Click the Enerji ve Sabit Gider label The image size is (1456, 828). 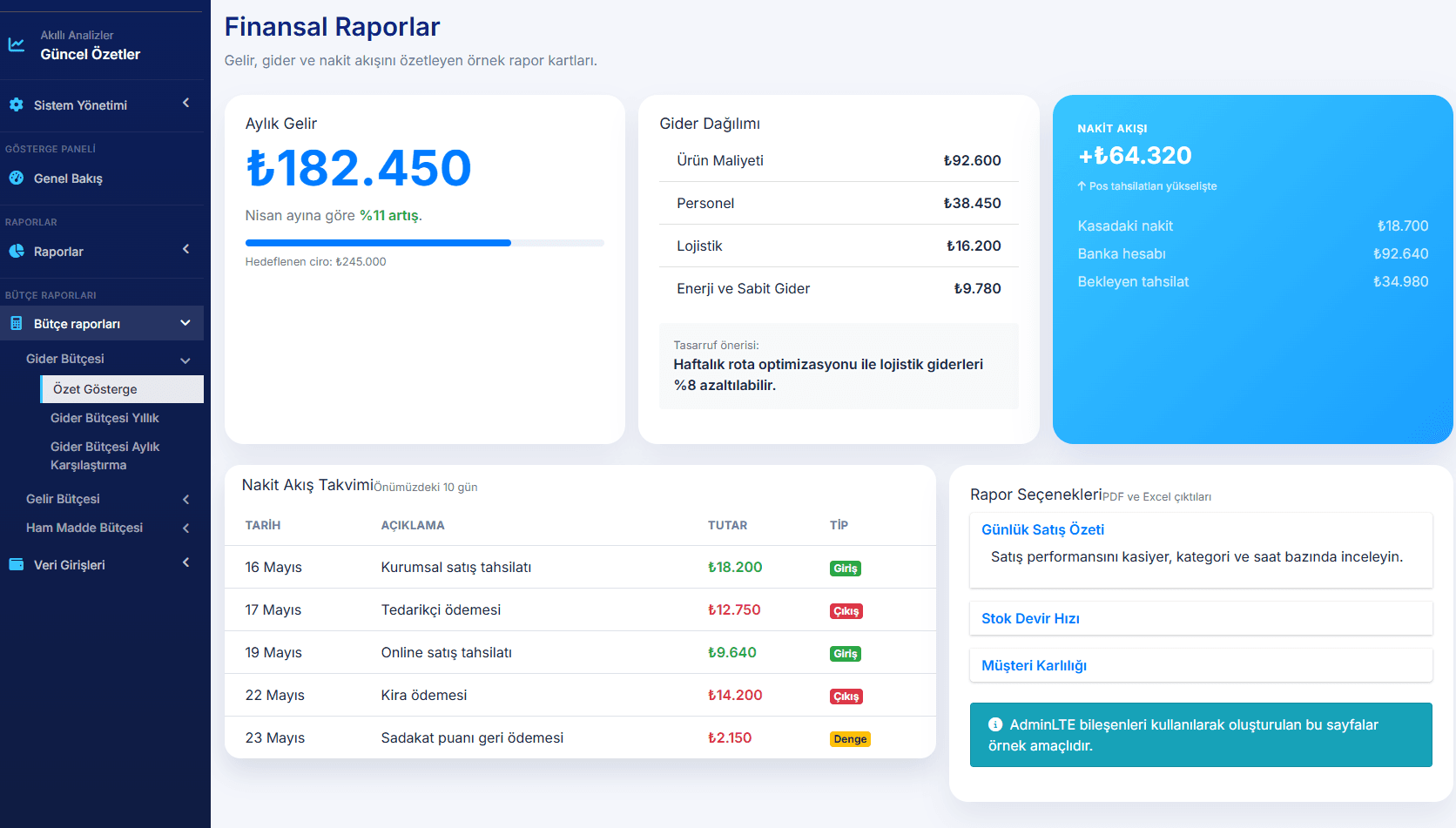click(743, 288)
